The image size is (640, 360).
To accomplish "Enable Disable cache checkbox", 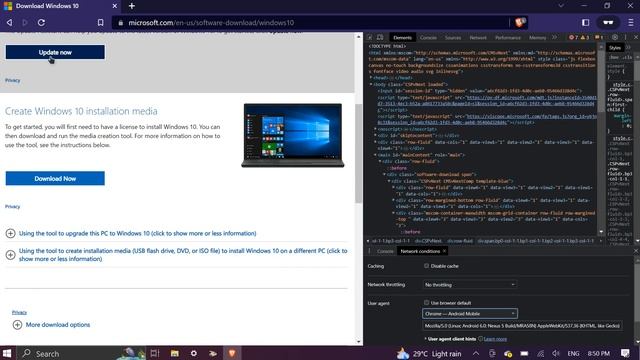I will (x=427, y=266).
